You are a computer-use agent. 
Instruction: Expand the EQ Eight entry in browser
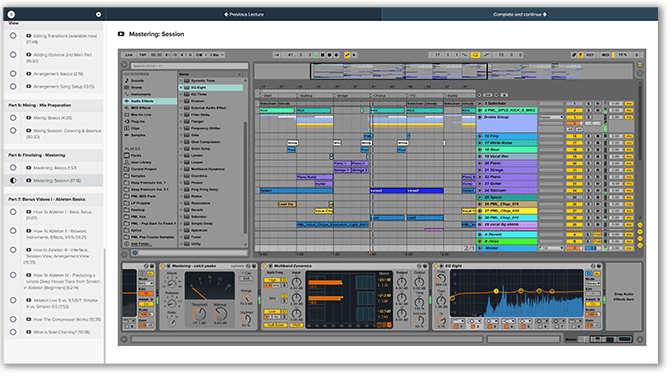pyautogui.click(x=181, y=87)
